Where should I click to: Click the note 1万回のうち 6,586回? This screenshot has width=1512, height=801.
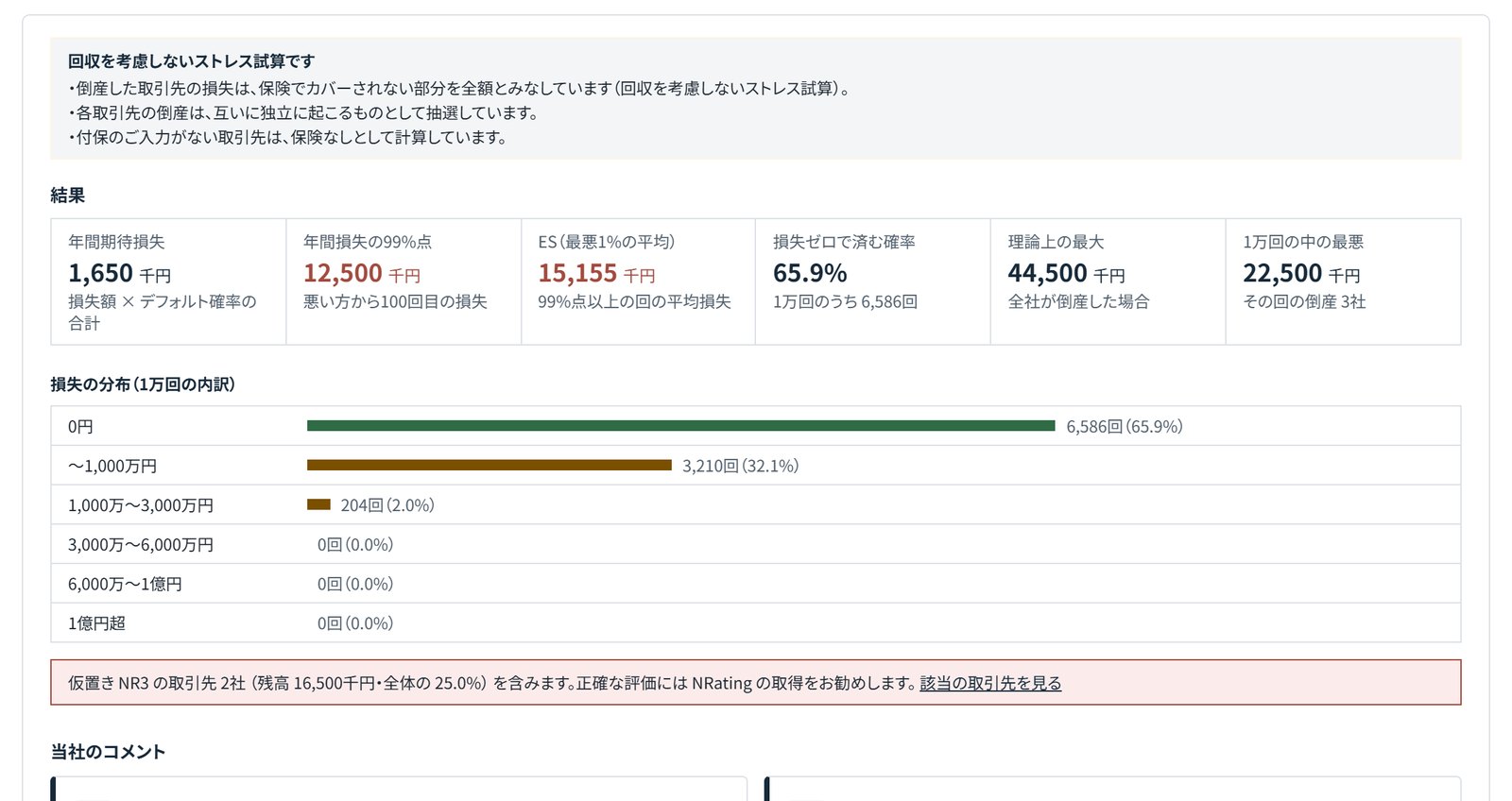click(x=845, y=301)
